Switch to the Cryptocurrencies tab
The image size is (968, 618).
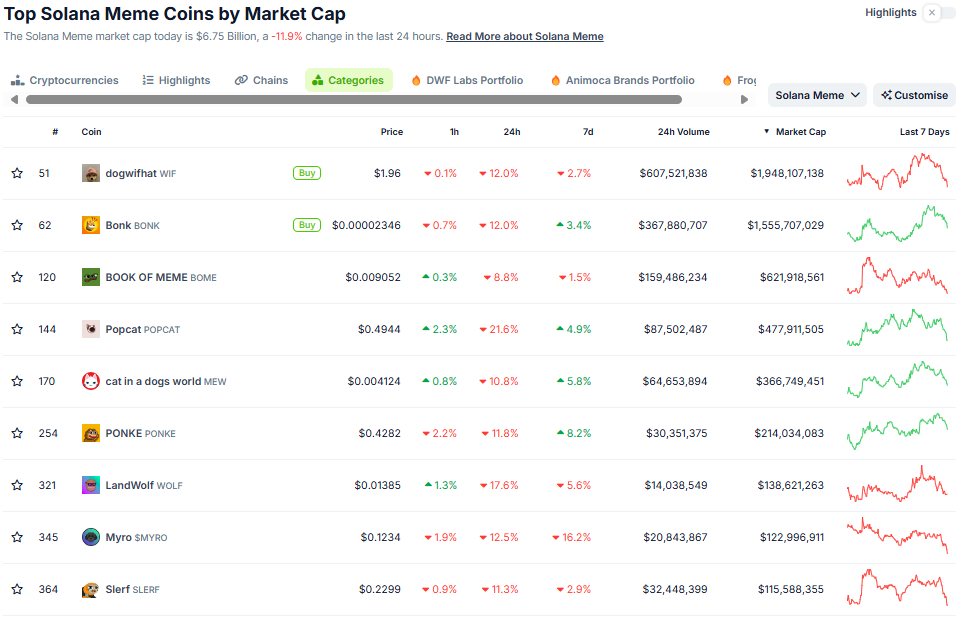pos(65,80)
